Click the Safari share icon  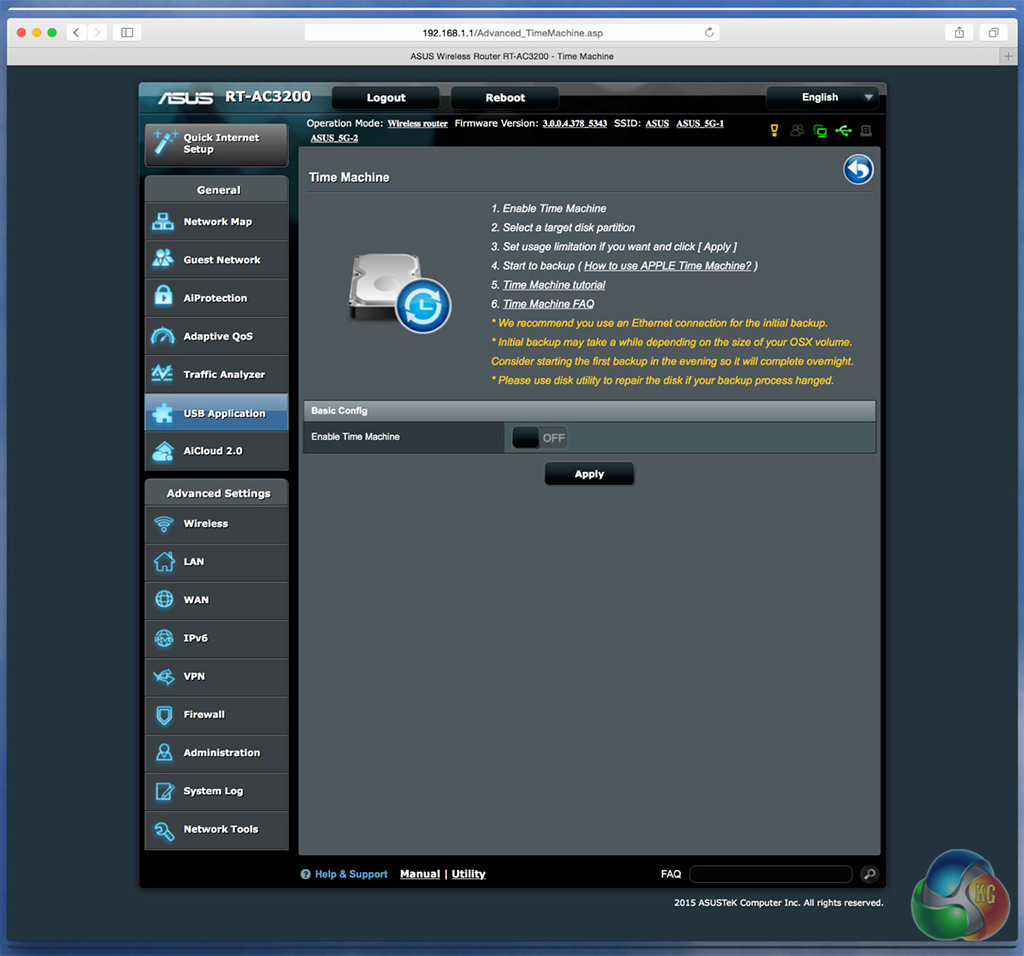click(959, 33)
